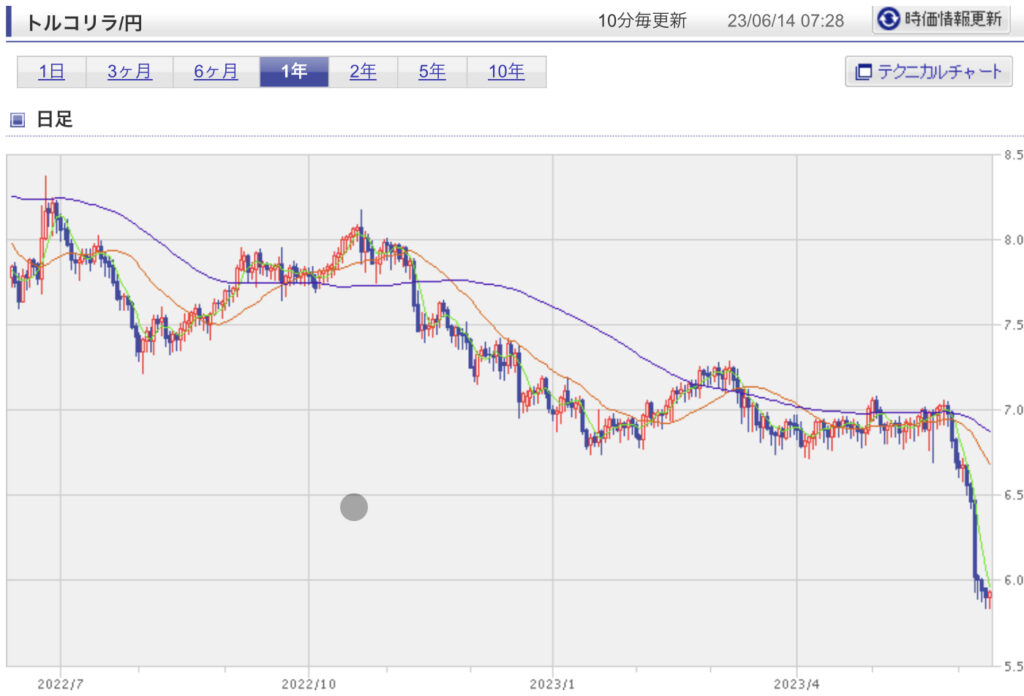Switch to the 1日 chart tab

coord(51,72)
